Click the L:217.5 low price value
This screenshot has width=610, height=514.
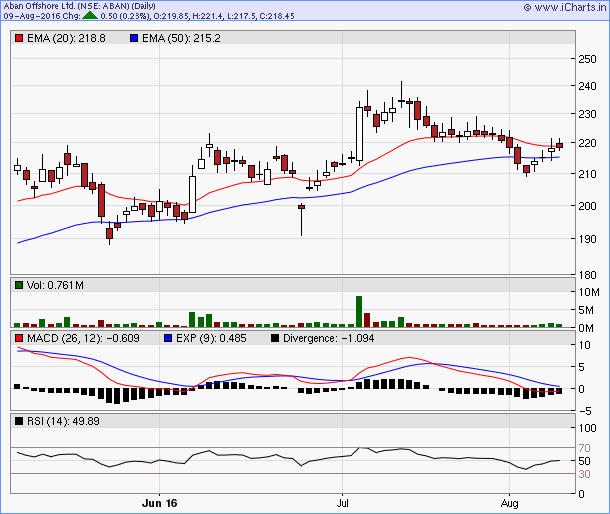coord(242,16)
